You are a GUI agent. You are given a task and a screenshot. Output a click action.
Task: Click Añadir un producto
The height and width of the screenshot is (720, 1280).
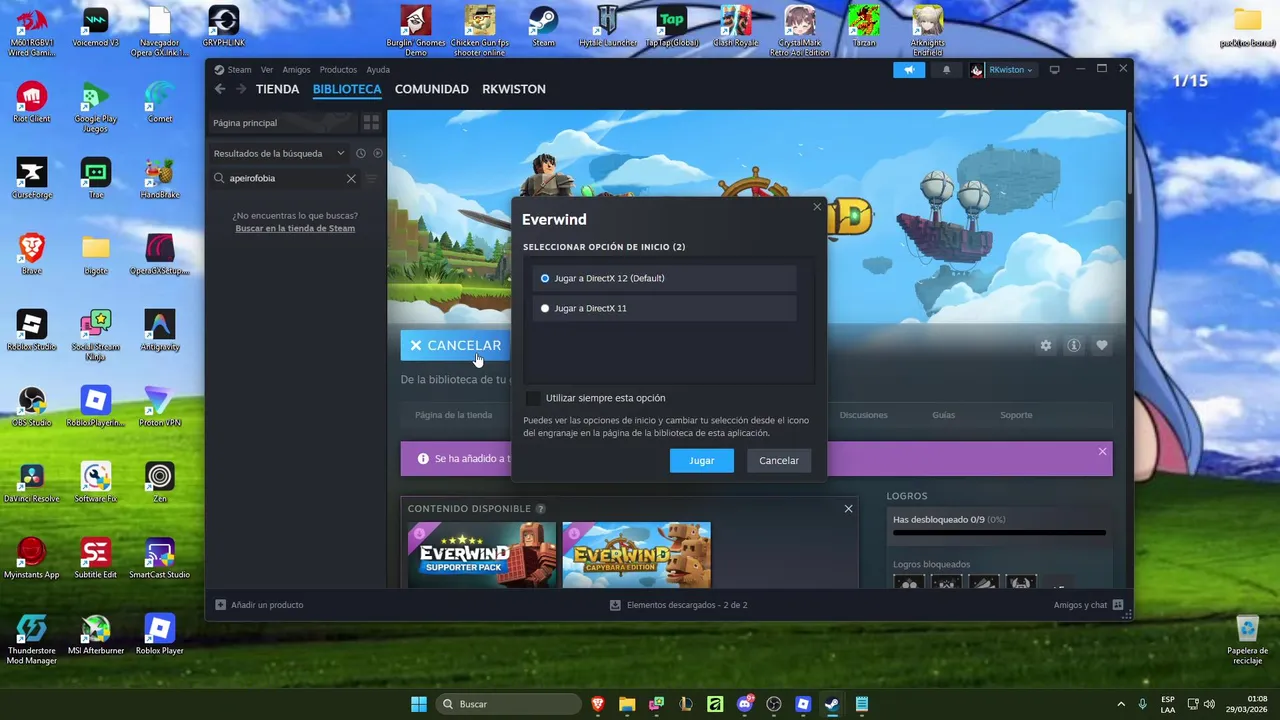tap(260, 605)
